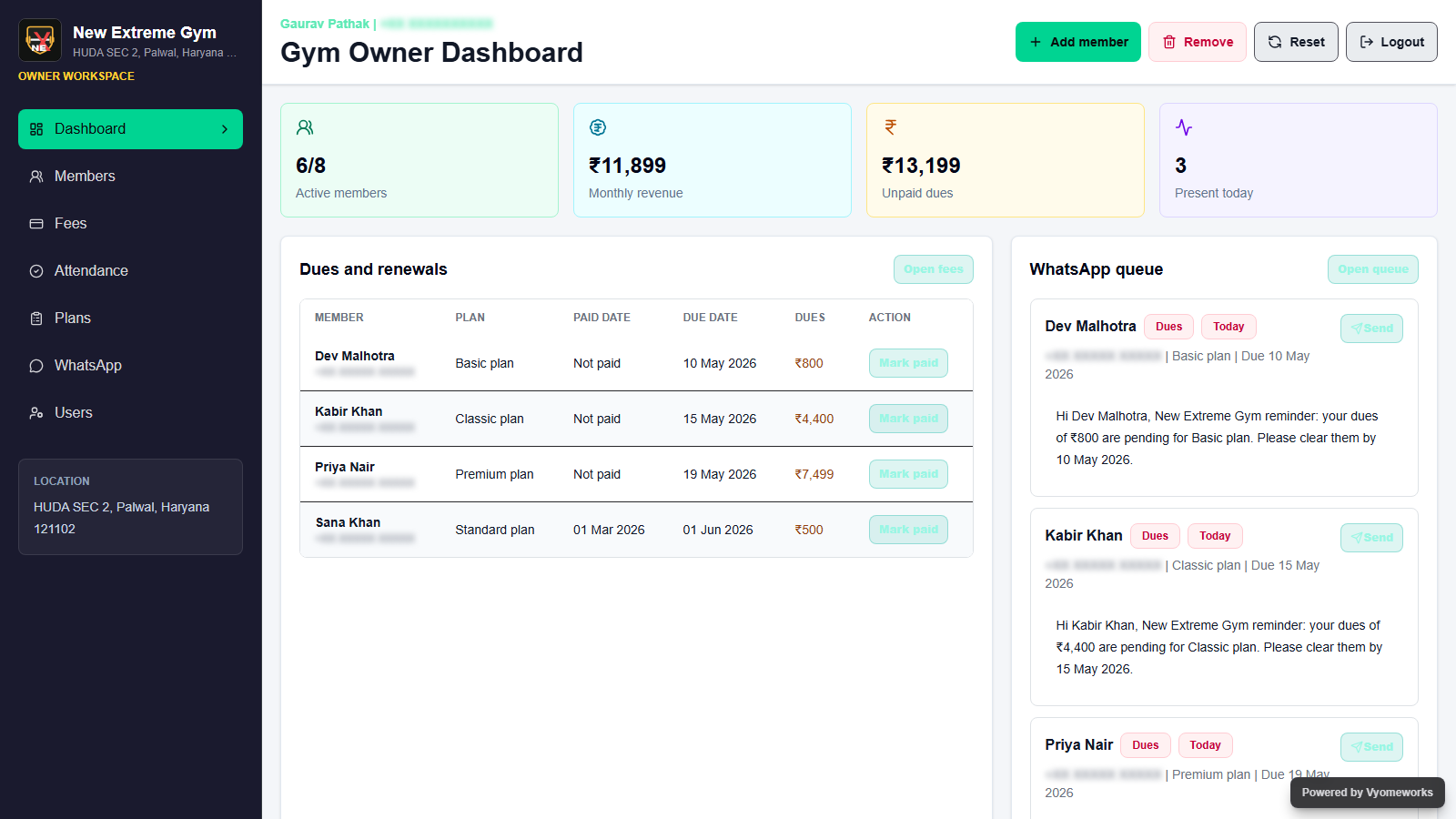Click the Remove button
Image resolution: width=1456 pixels, height=819 pixels.
1198,42
